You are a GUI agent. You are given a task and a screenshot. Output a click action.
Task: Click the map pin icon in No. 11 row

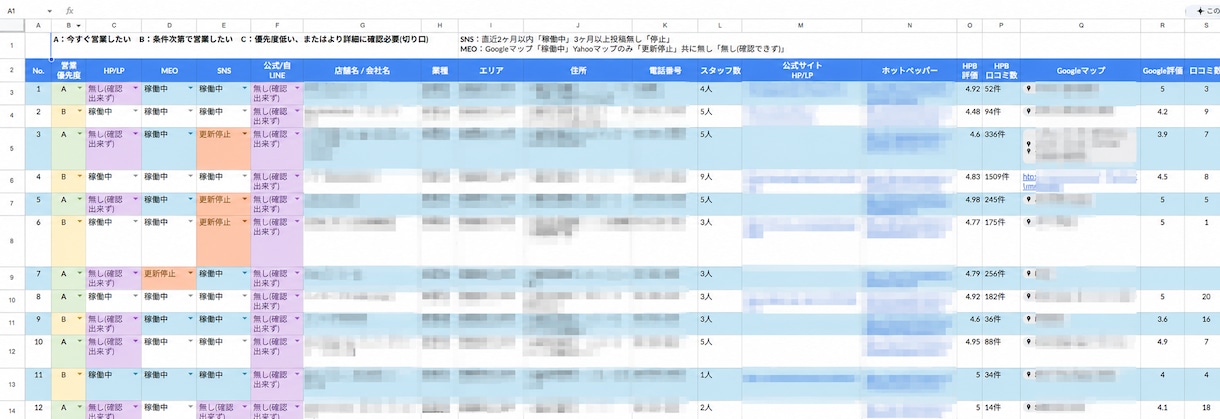pyautogui.click(x=1027, y=375)
